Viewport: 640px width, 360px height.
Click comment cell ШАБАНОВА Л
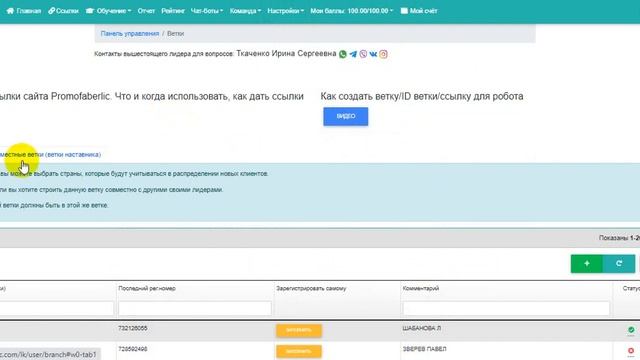pos(422,328)
